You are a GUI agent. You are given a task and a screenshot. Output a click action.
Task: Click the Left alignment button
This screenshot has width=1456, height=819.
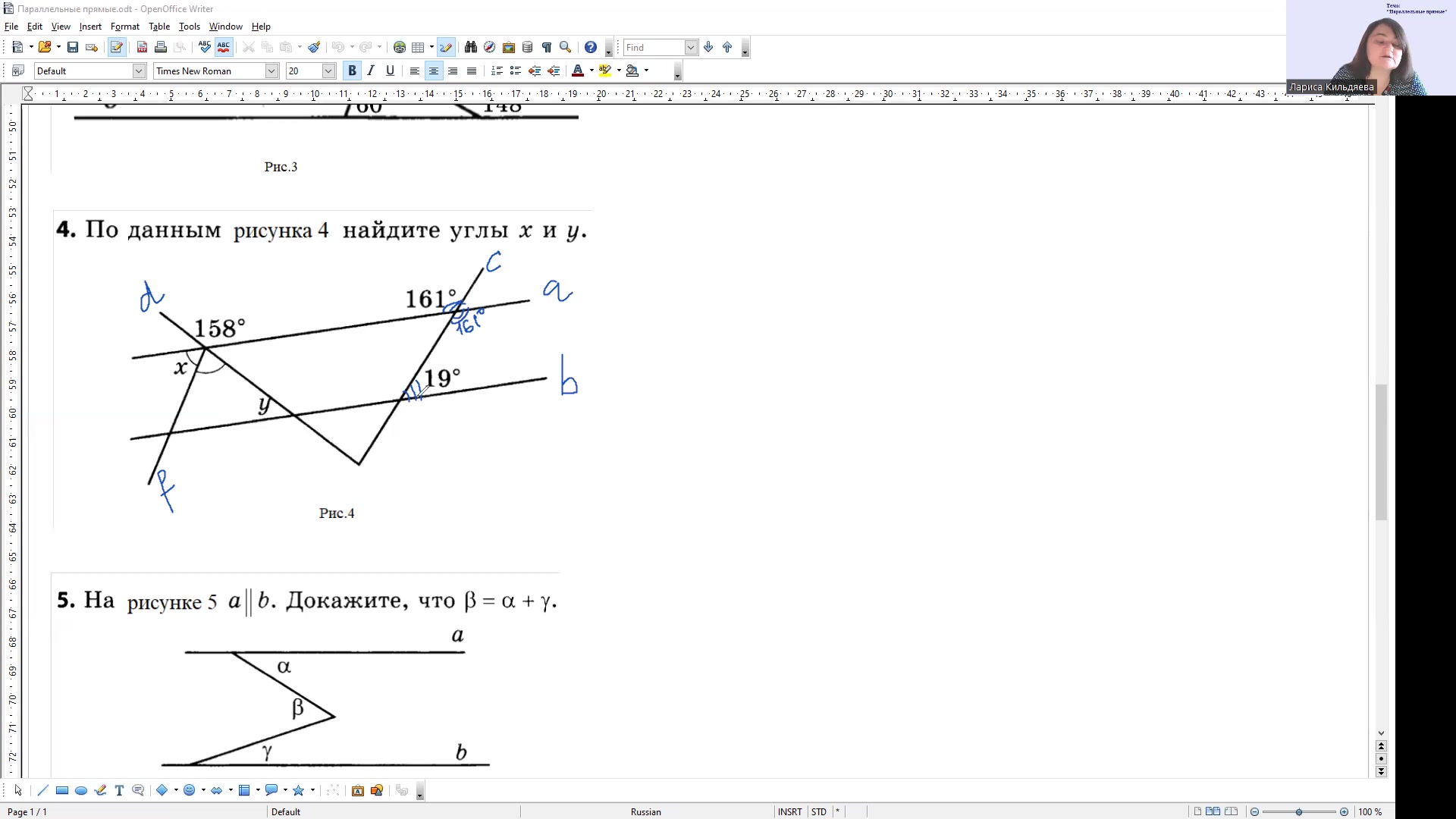pyautogui.click(x=414, y=71)
